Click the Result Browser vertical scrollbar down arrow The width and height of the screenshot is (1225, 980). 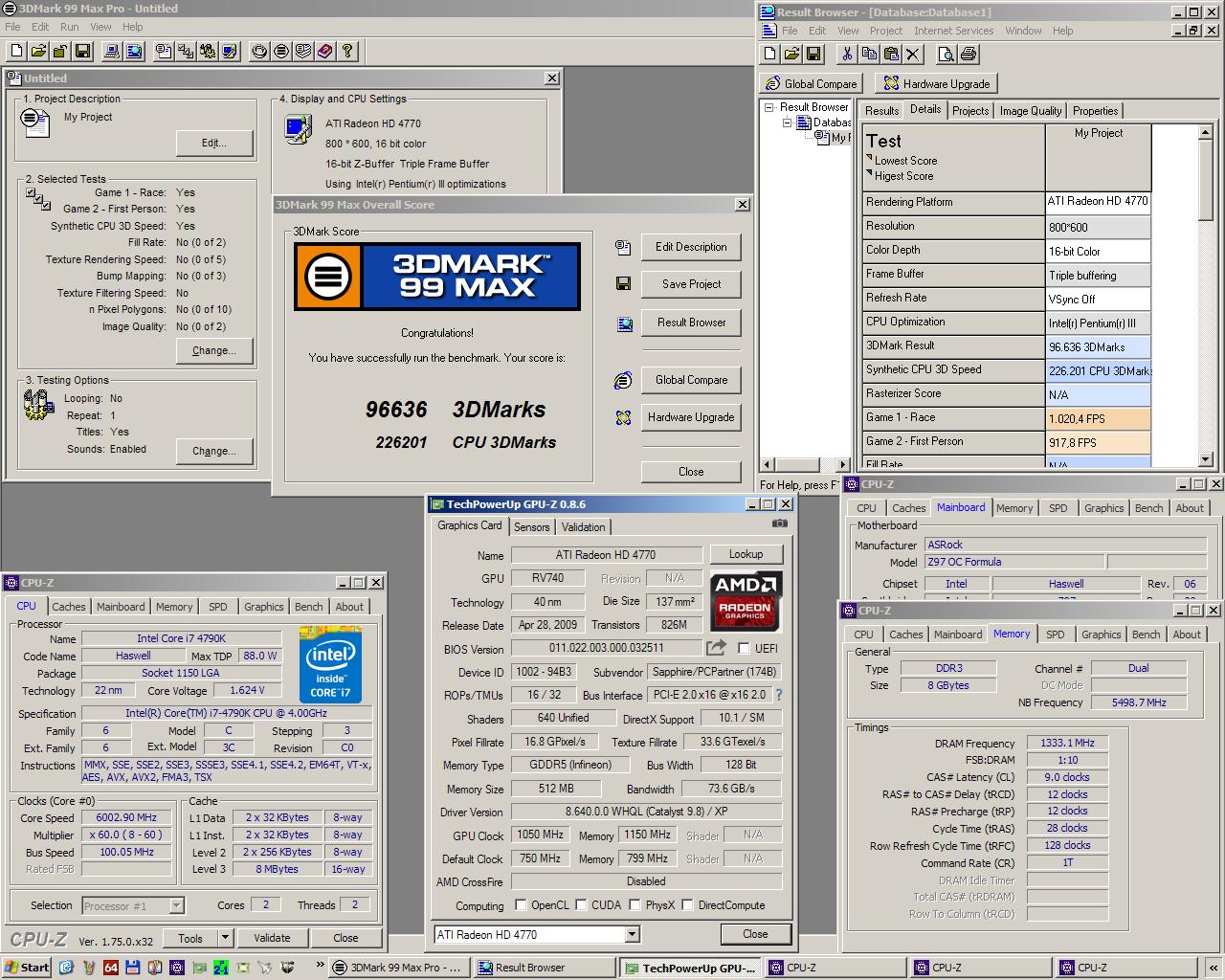(1207, 459)
